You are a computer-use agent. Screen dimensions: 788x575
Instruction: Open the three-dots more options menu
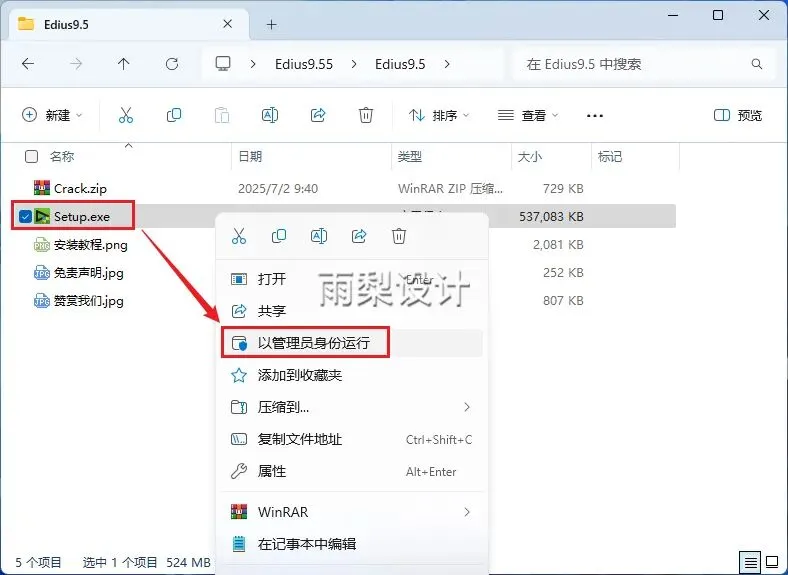(x=595, y=116)
